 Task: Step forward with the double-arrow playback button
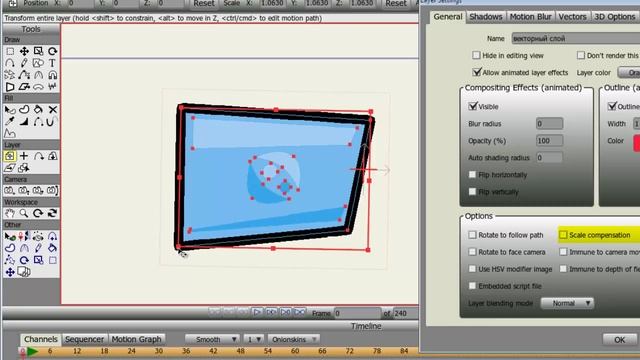271,312
